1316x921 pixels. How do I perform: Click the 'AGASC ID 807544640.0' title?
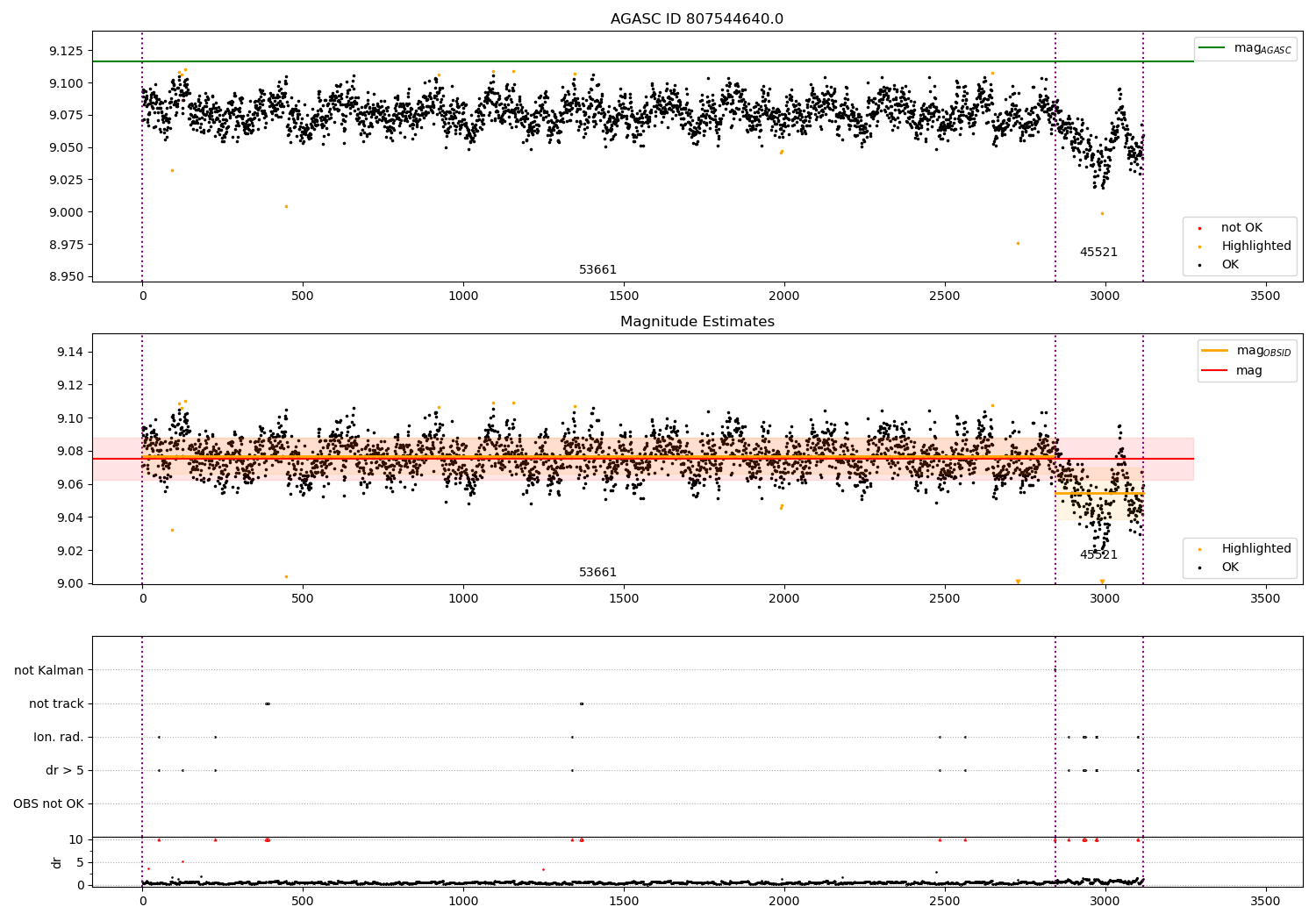pyautogui.click(x=697, y=19)
